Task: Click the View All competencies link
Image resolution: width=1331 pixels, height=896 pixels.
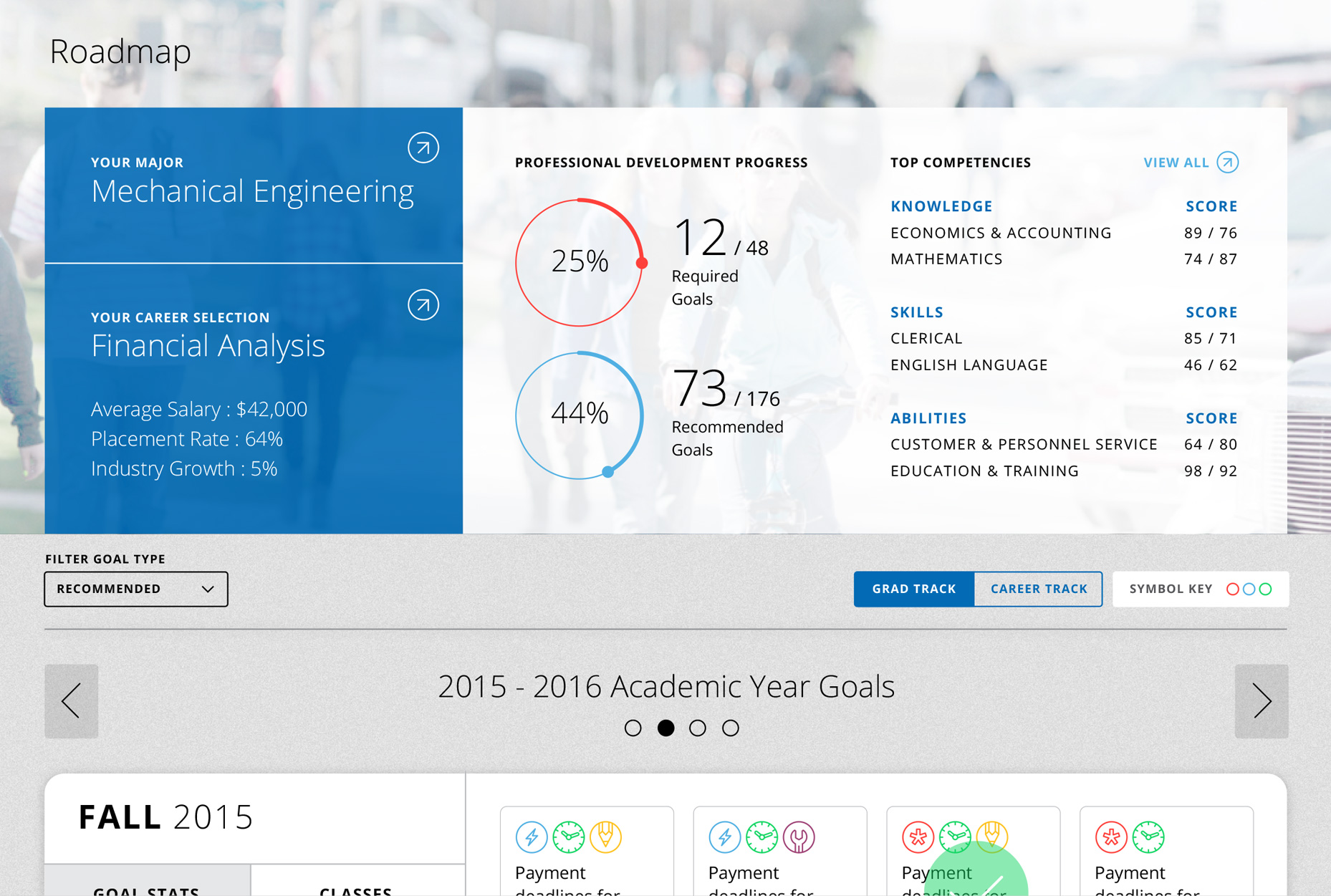Action: pyautogui.click(x=1176, y=163)
